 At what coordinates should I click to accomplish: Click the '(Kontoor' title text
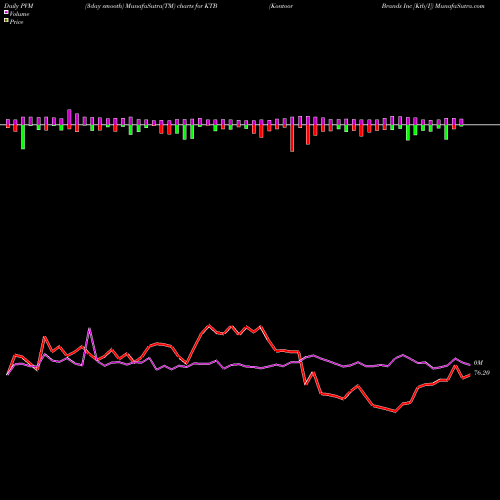[x=281, y=6]
